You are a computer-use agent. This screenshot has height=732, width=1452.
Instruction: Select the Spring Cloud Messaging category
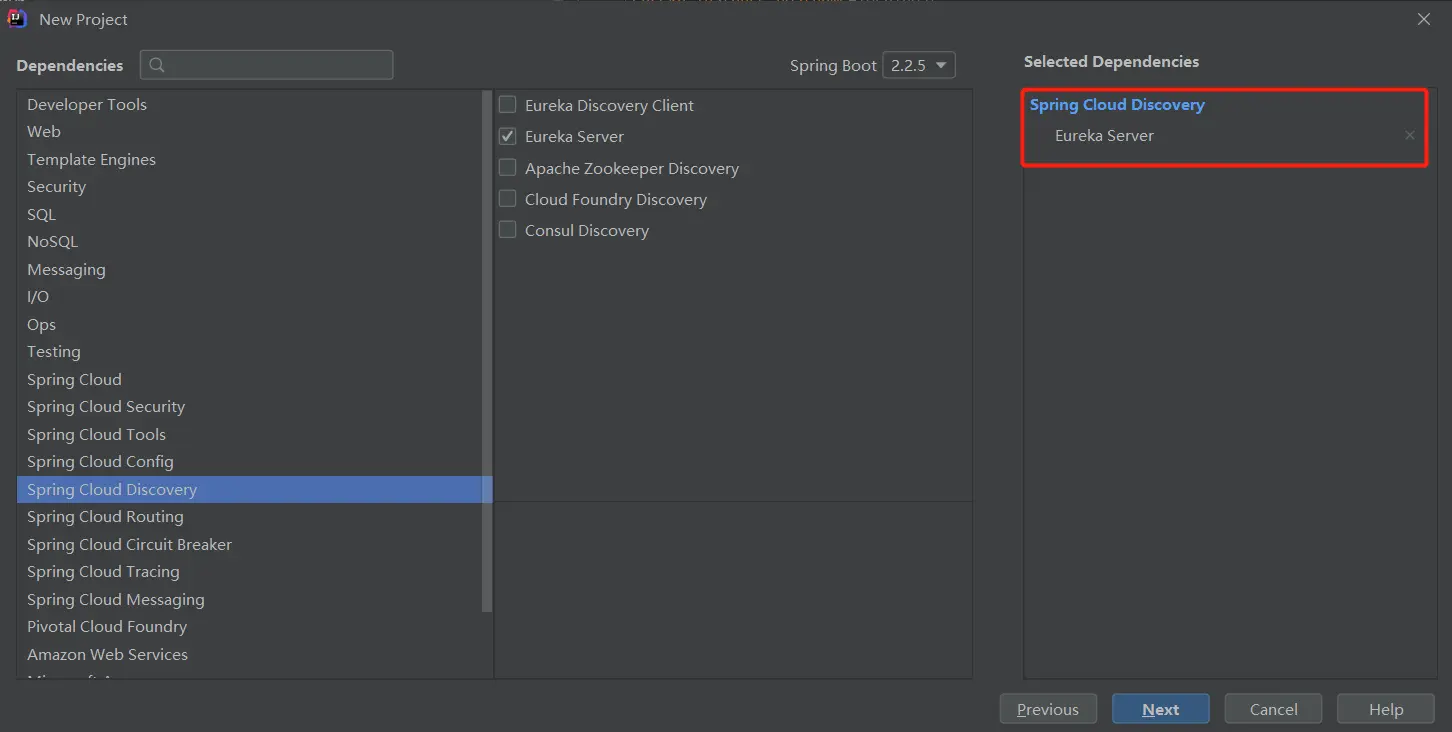[249, 599]
